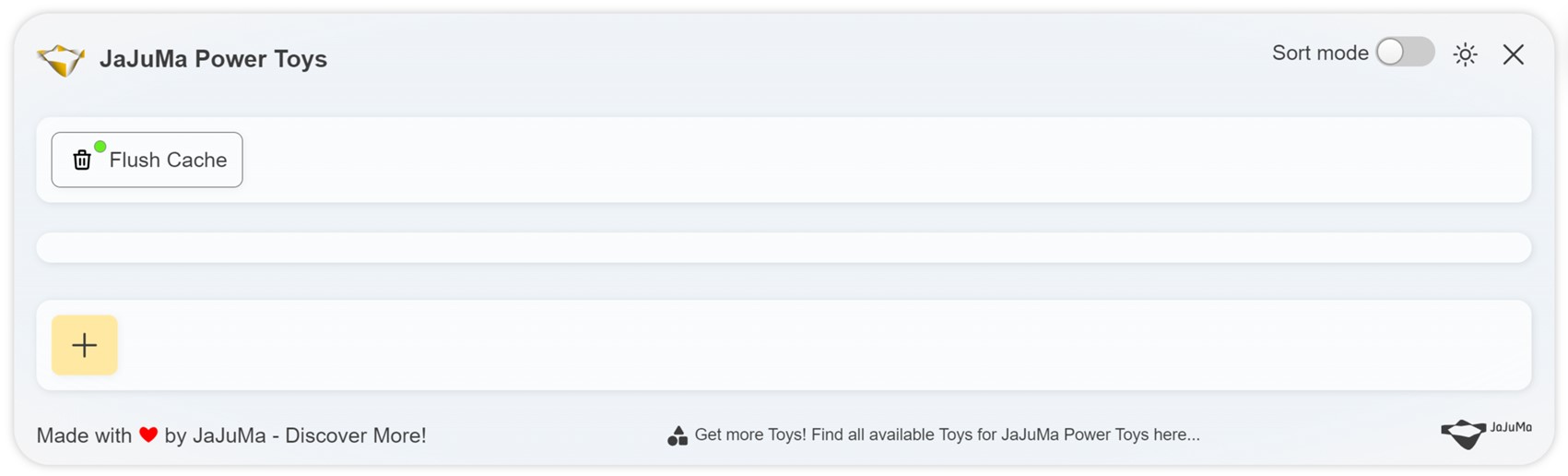Click the Made with text in footer
Screen dimensions: 1568x476
pyautogui.click(x=84, y=435)
